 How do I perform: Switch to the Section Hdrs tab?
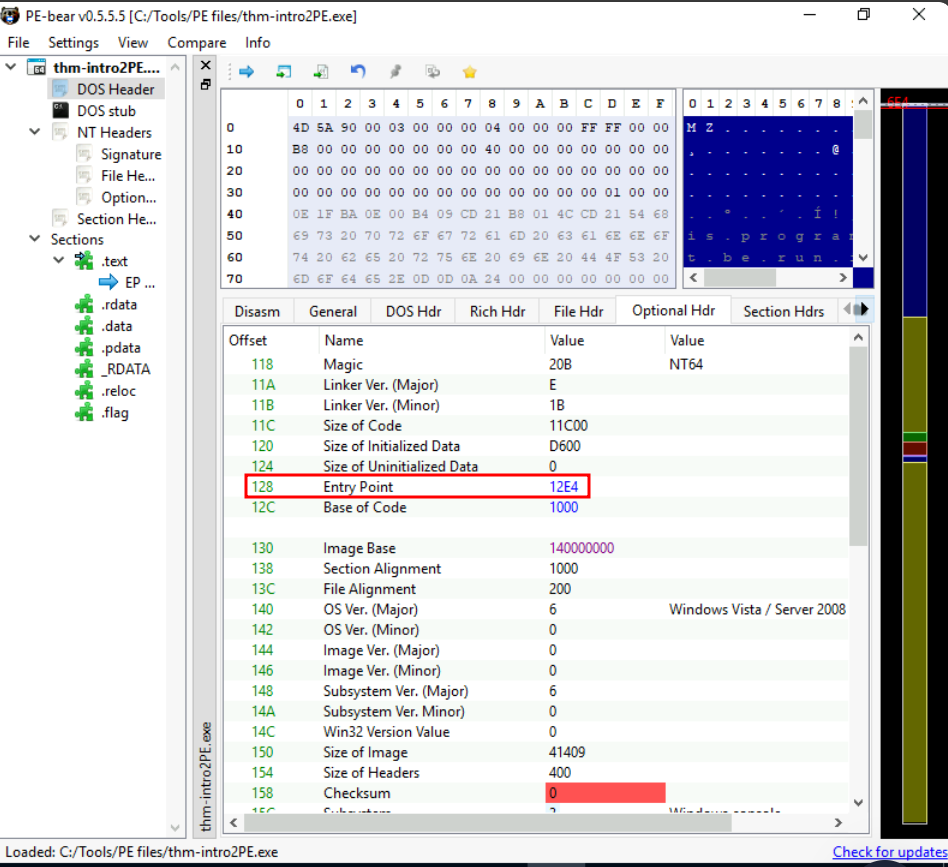coord(784,311)
